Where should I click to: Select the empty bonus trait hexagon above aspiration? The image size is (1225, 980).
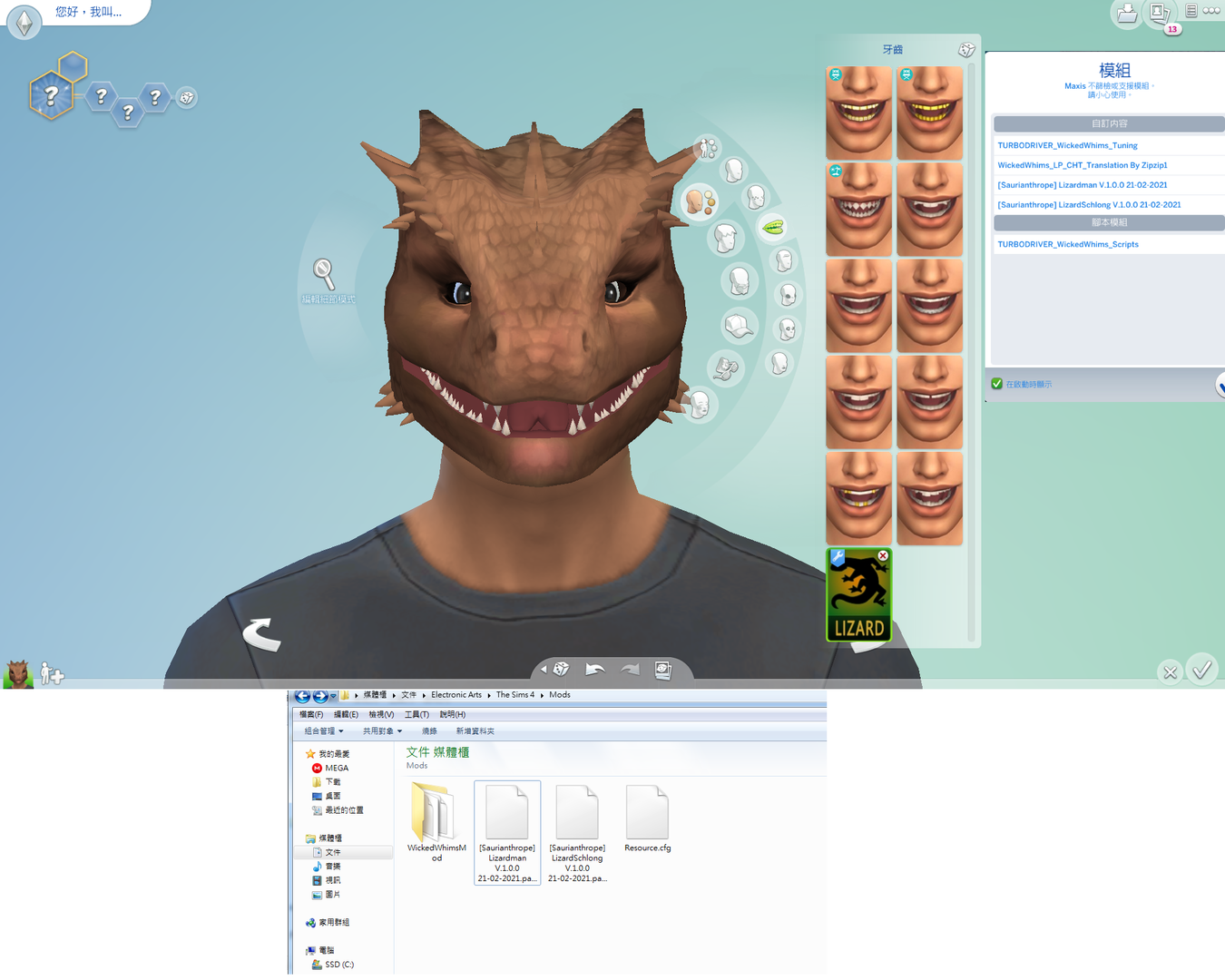point(73,66)
